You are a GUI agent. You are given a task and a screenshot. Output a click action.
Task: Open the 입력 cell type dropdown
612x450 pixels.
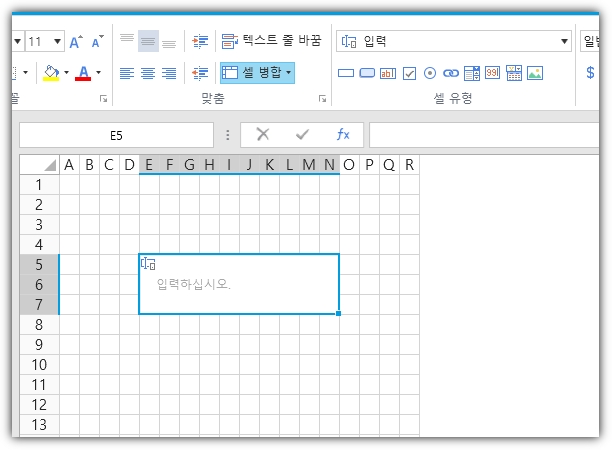[565, 41]
